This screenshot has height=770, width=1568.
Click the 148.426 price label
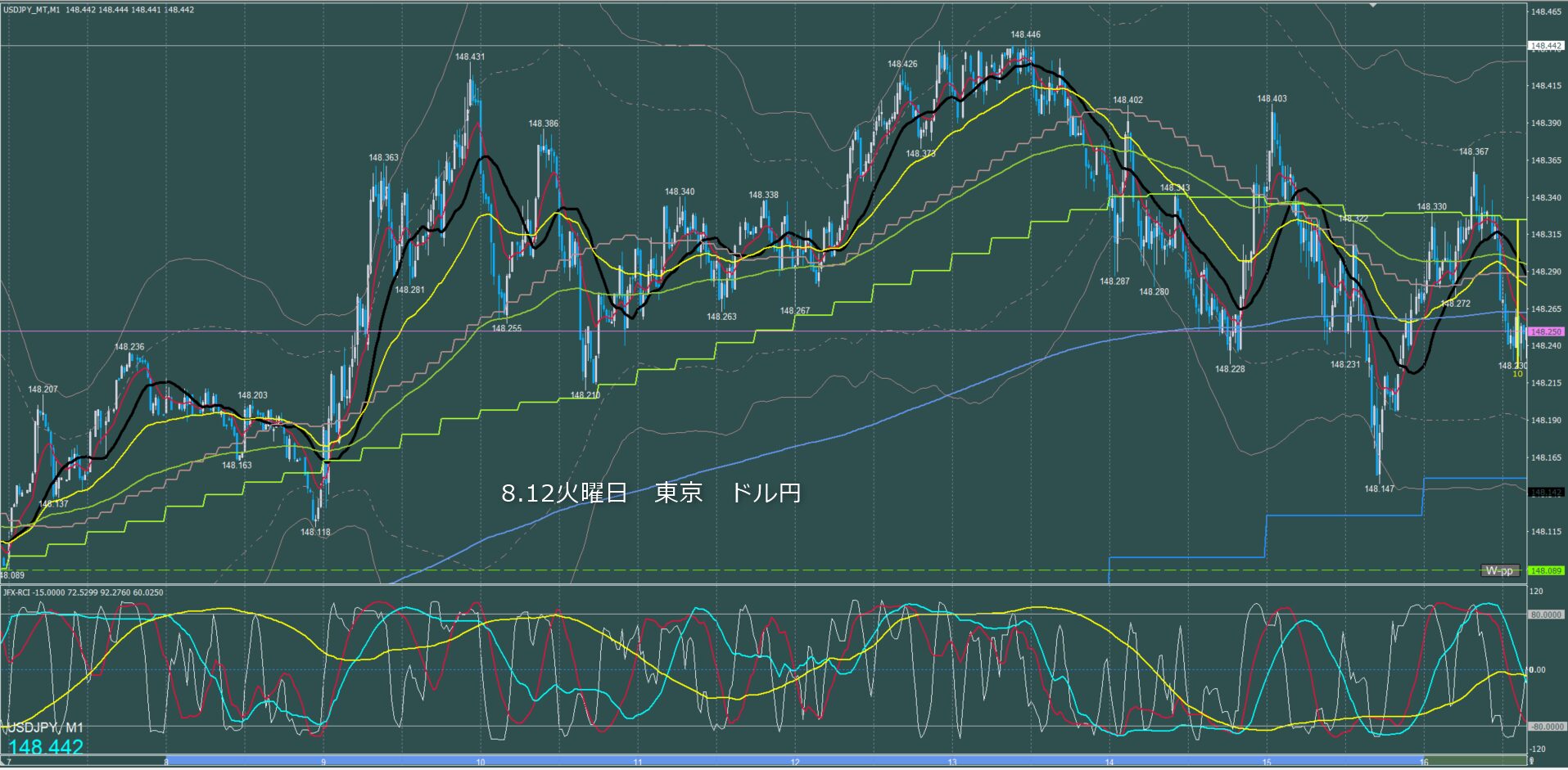902,64
